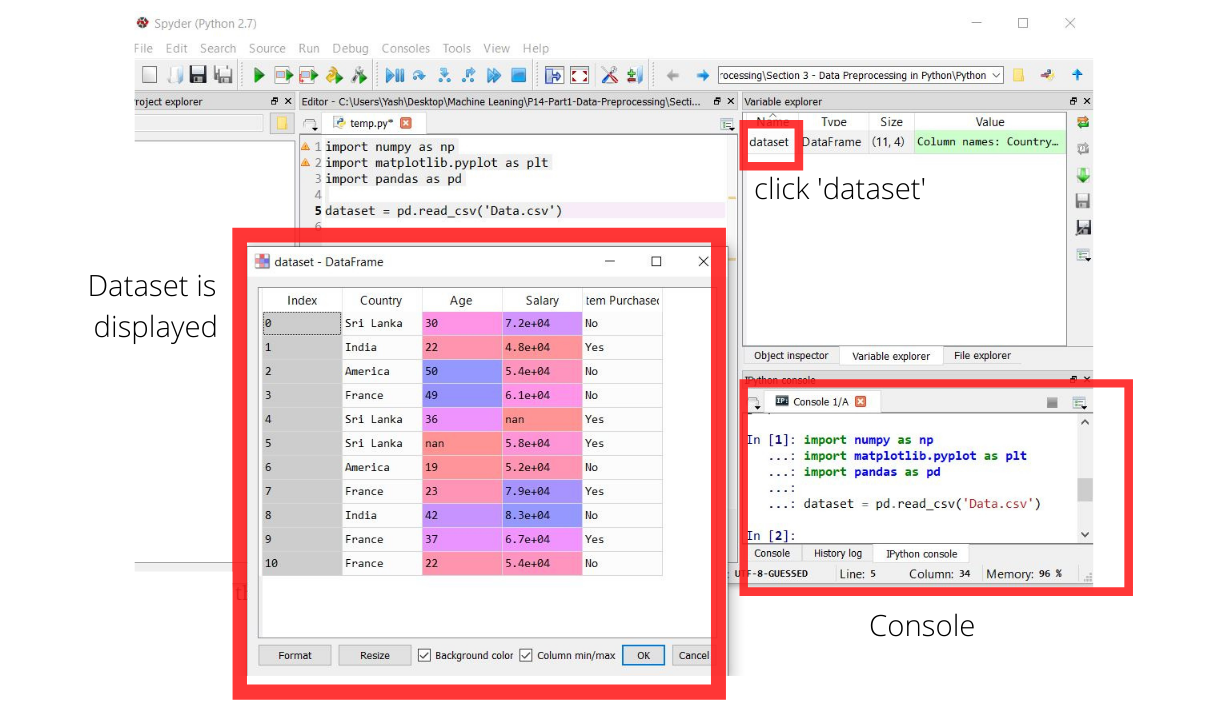Open the Run menu
The image size is (1205, 714).
pos(308,48)
